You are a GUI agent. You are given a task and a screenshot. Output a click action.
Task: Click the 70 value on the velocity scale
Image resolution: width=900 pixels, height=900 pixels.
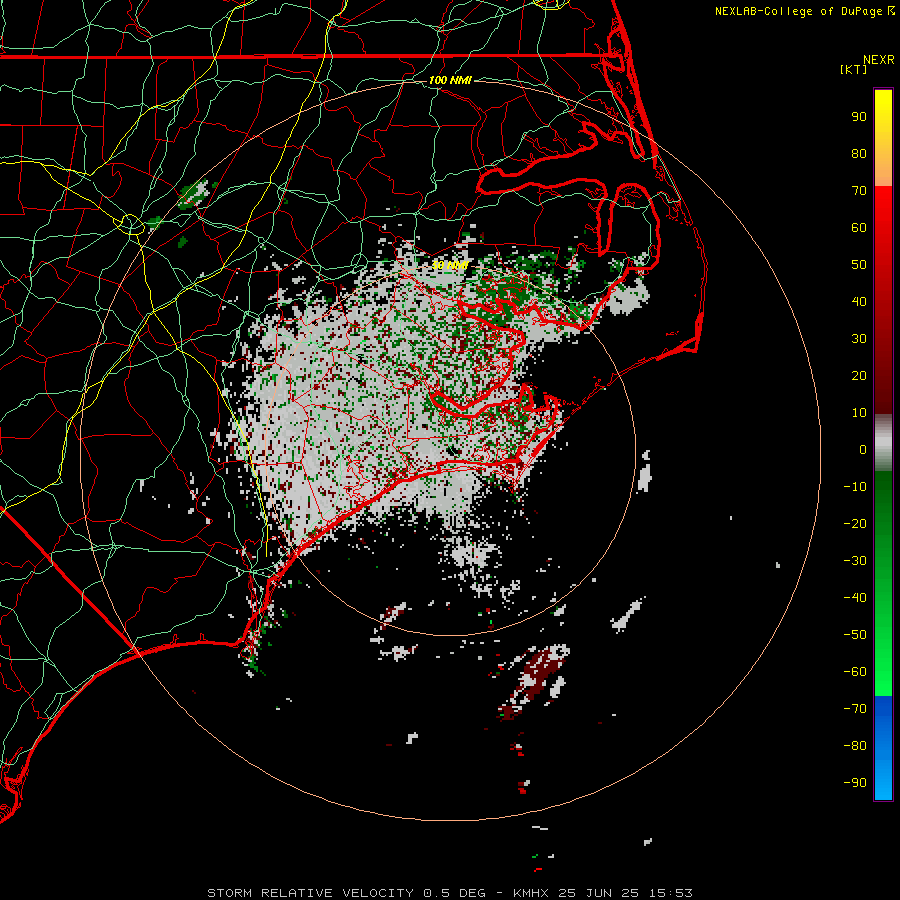click(859, 191)
